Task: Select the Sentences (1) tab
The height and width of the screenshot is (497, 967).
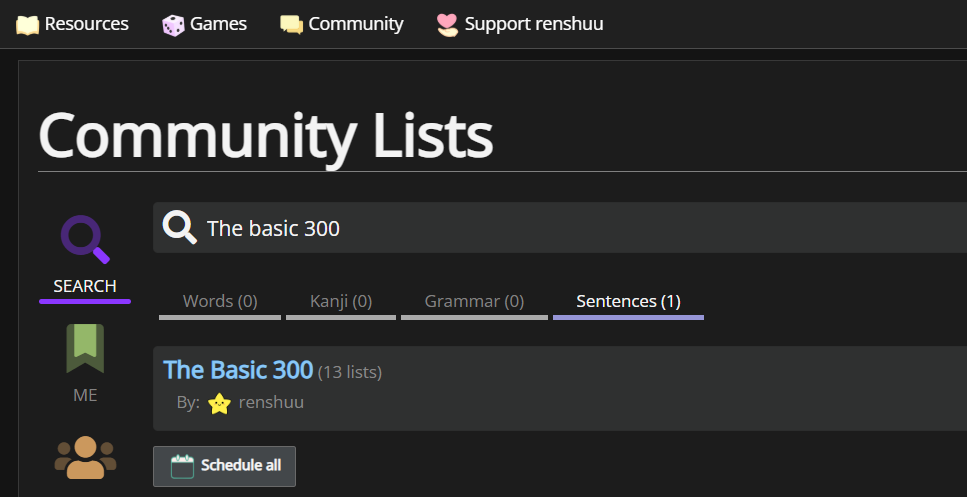Action: [x=628, y=304]
